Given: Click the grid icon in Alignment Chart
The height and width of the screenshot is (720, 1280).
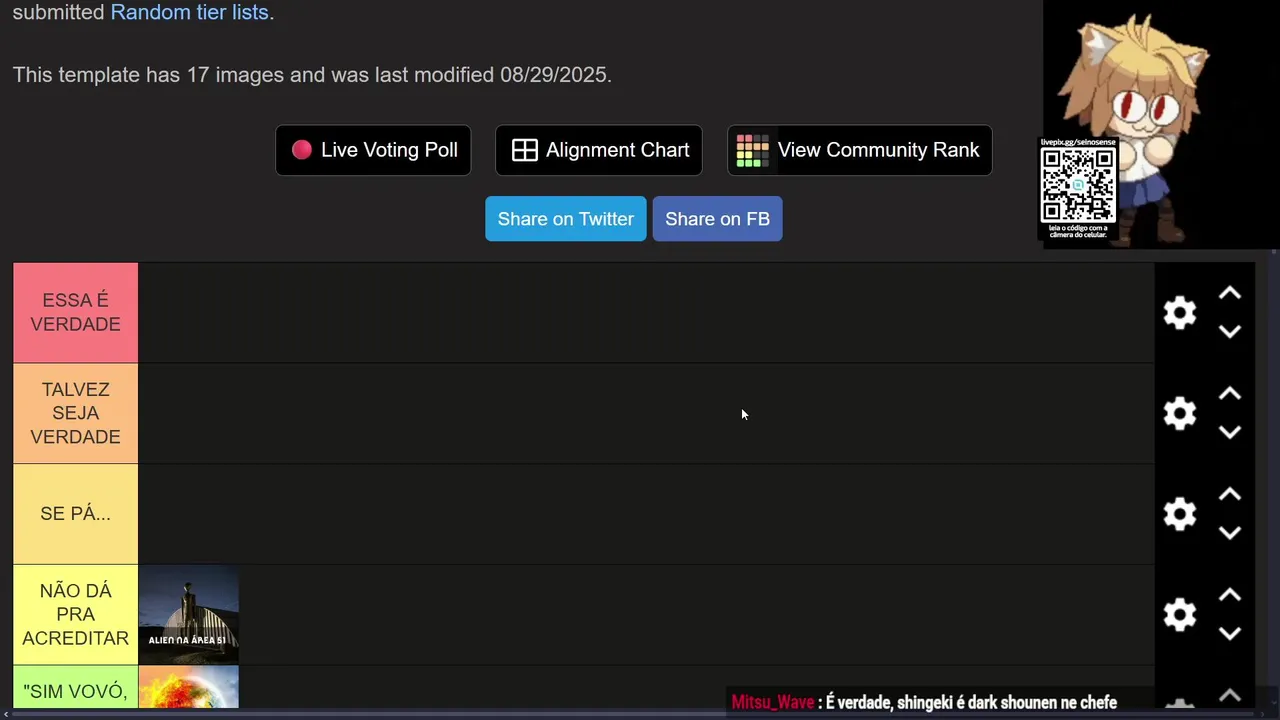Looking at the screenshot, I should tap(525, 150).
